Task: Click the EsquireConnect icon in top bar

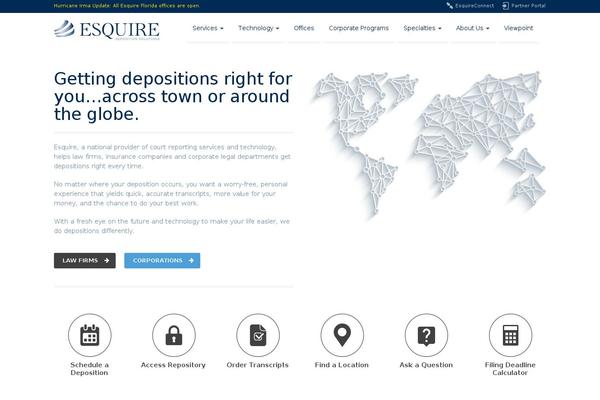Action: (450, 6)
